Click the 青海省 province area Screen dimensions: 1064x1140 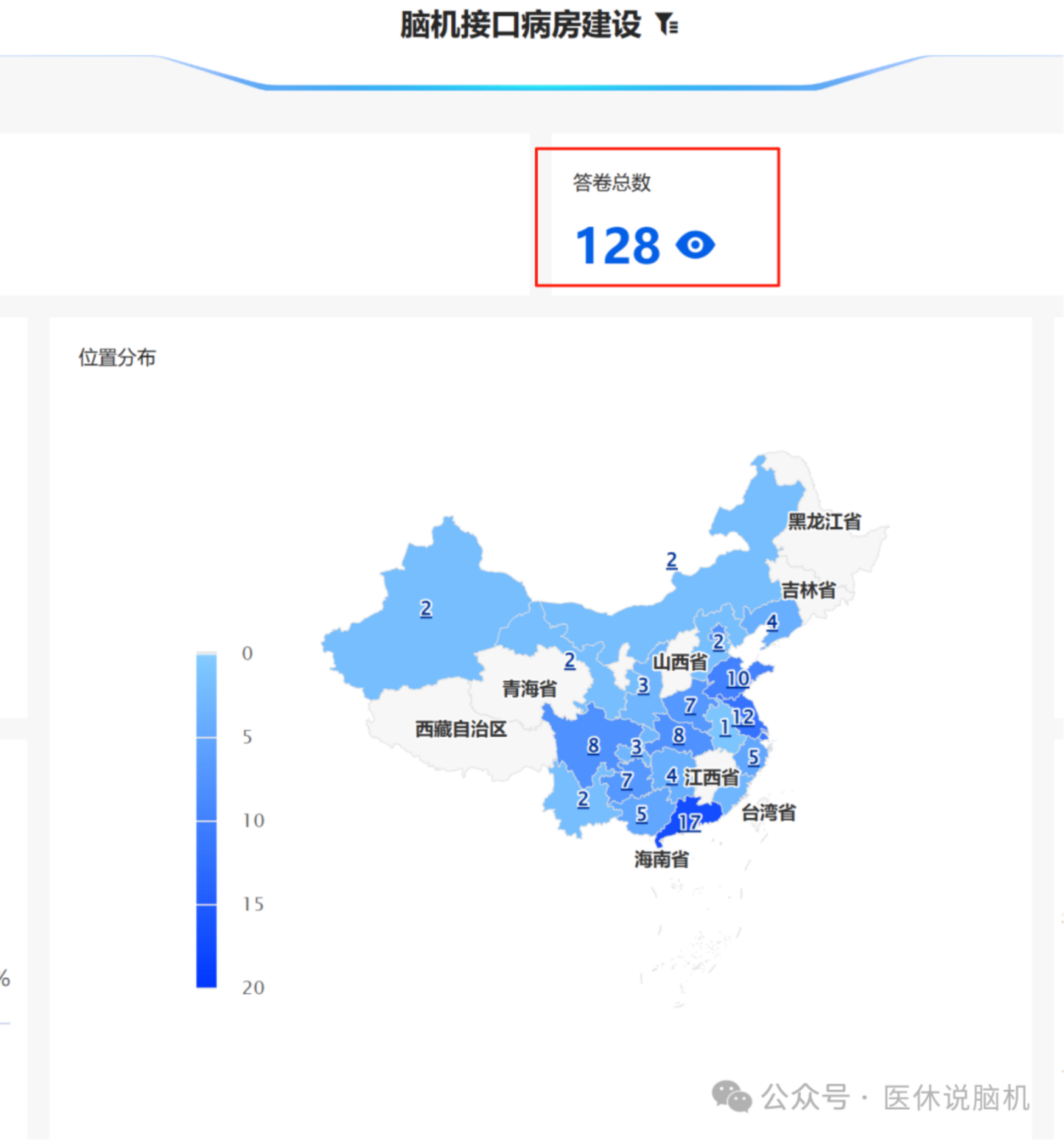click(529, 690)
